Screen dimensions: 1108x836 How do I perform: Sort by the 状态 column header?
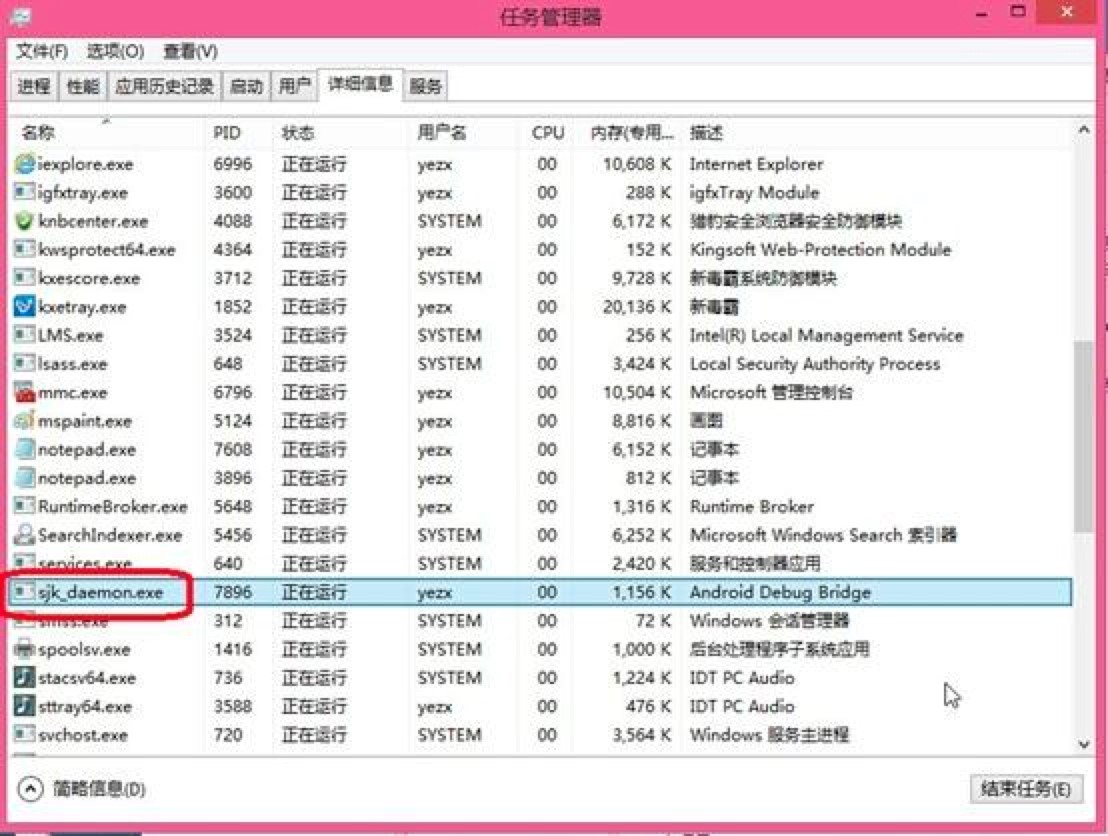(340, 132)
